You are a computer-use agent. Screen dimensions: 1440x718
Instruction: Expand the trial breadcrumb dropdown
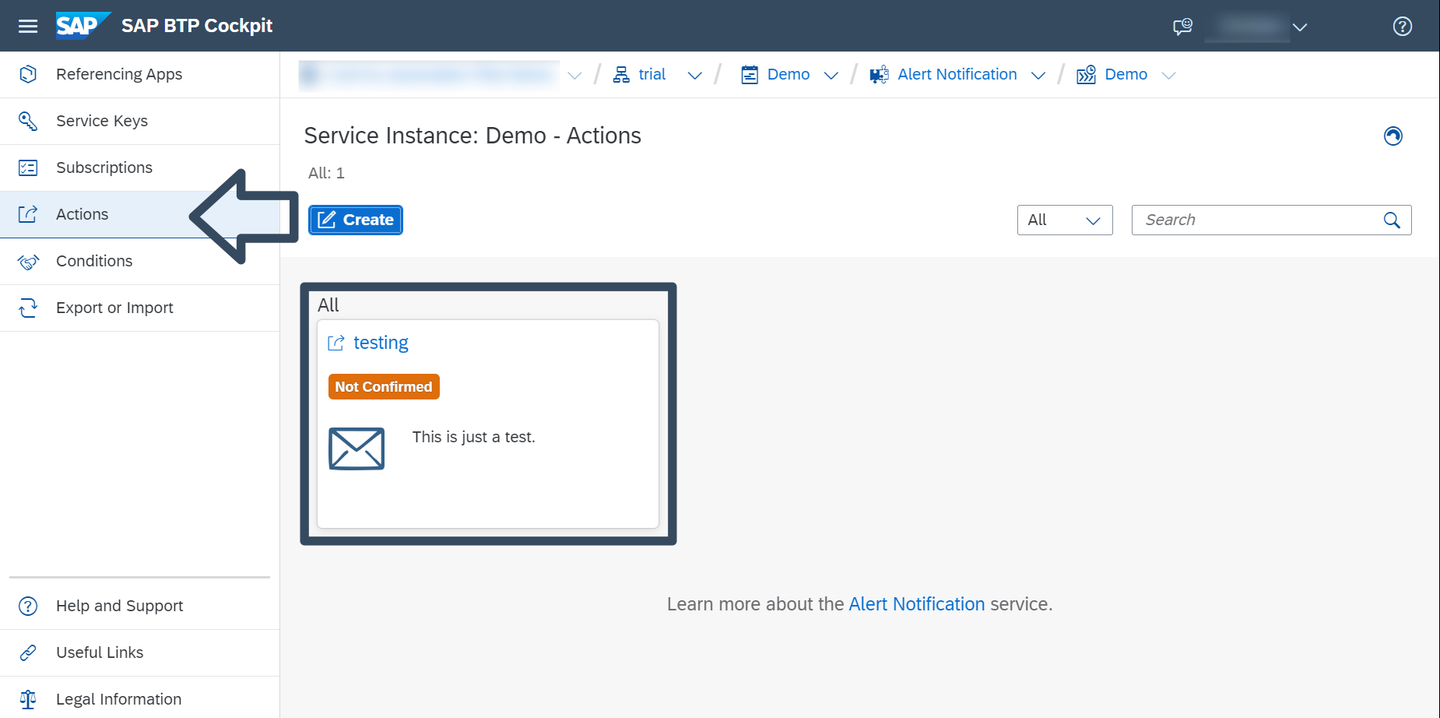click(695, 76)
